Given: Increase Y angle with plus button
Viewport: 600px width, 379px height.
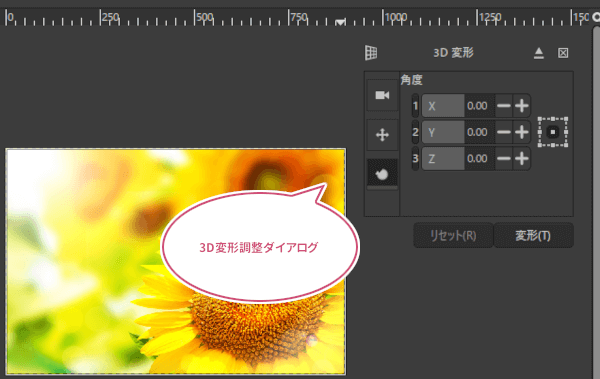Looking at the screenshot, I should [522, 132].
